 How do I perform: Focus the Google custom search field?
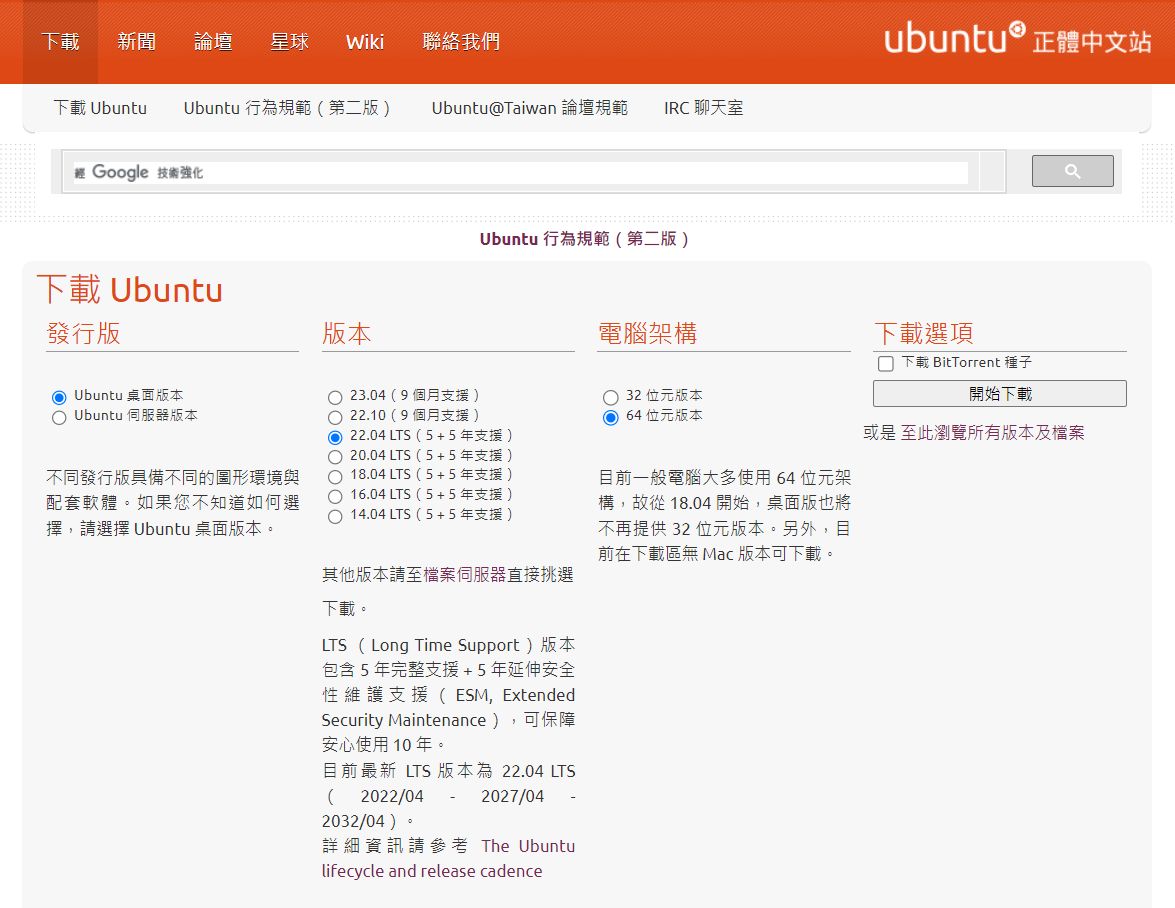[x=520, y=172]
